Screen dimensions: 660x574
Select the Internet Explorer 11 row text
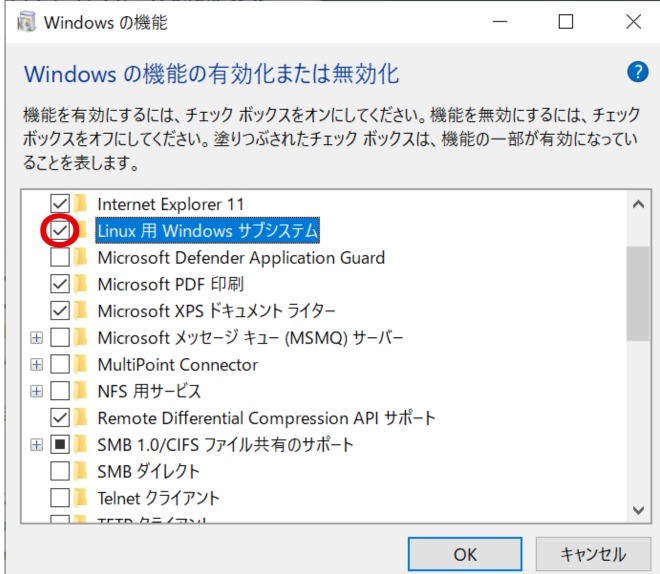click(x=171, y=204)
